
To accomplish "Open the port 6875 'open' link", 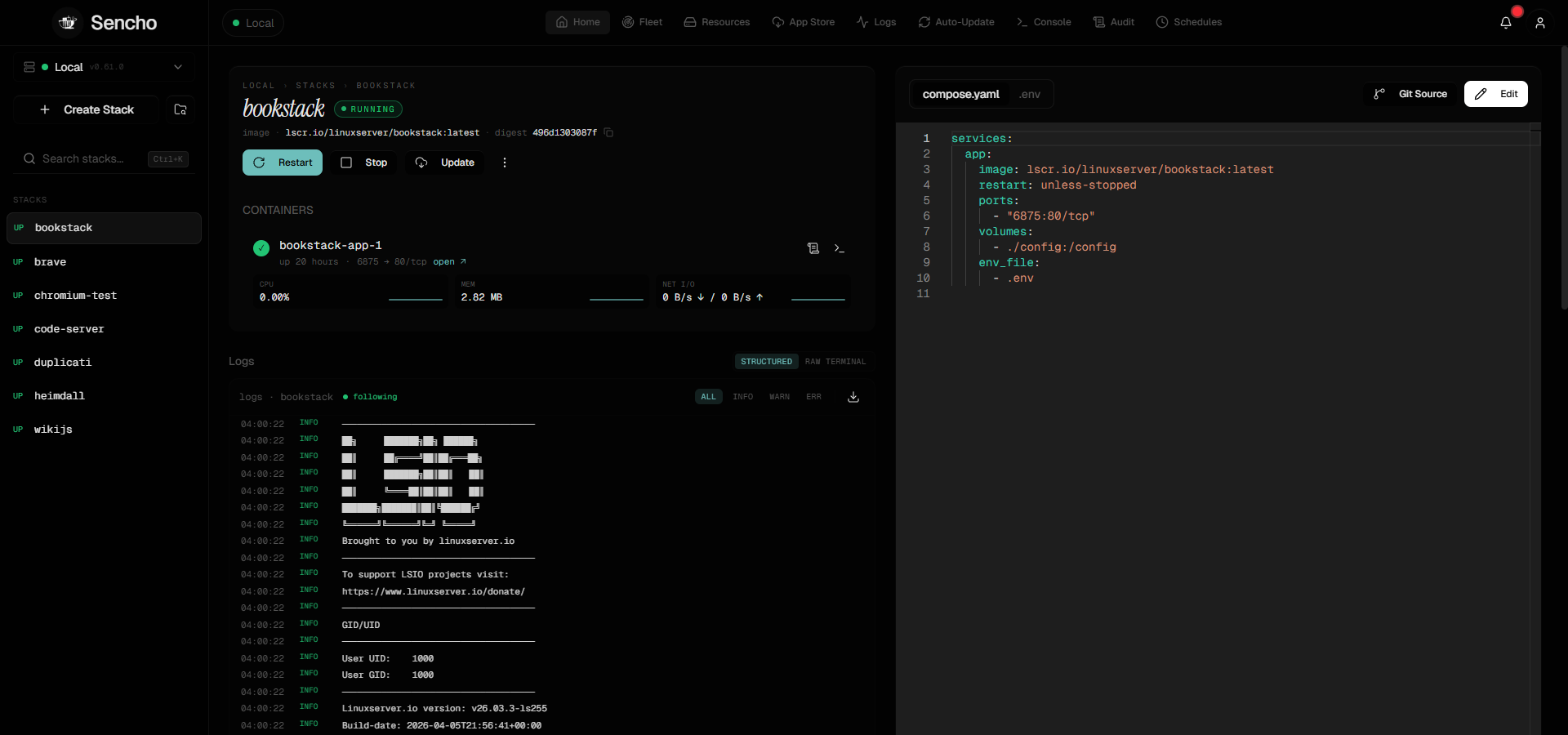I will pos(449,262).
